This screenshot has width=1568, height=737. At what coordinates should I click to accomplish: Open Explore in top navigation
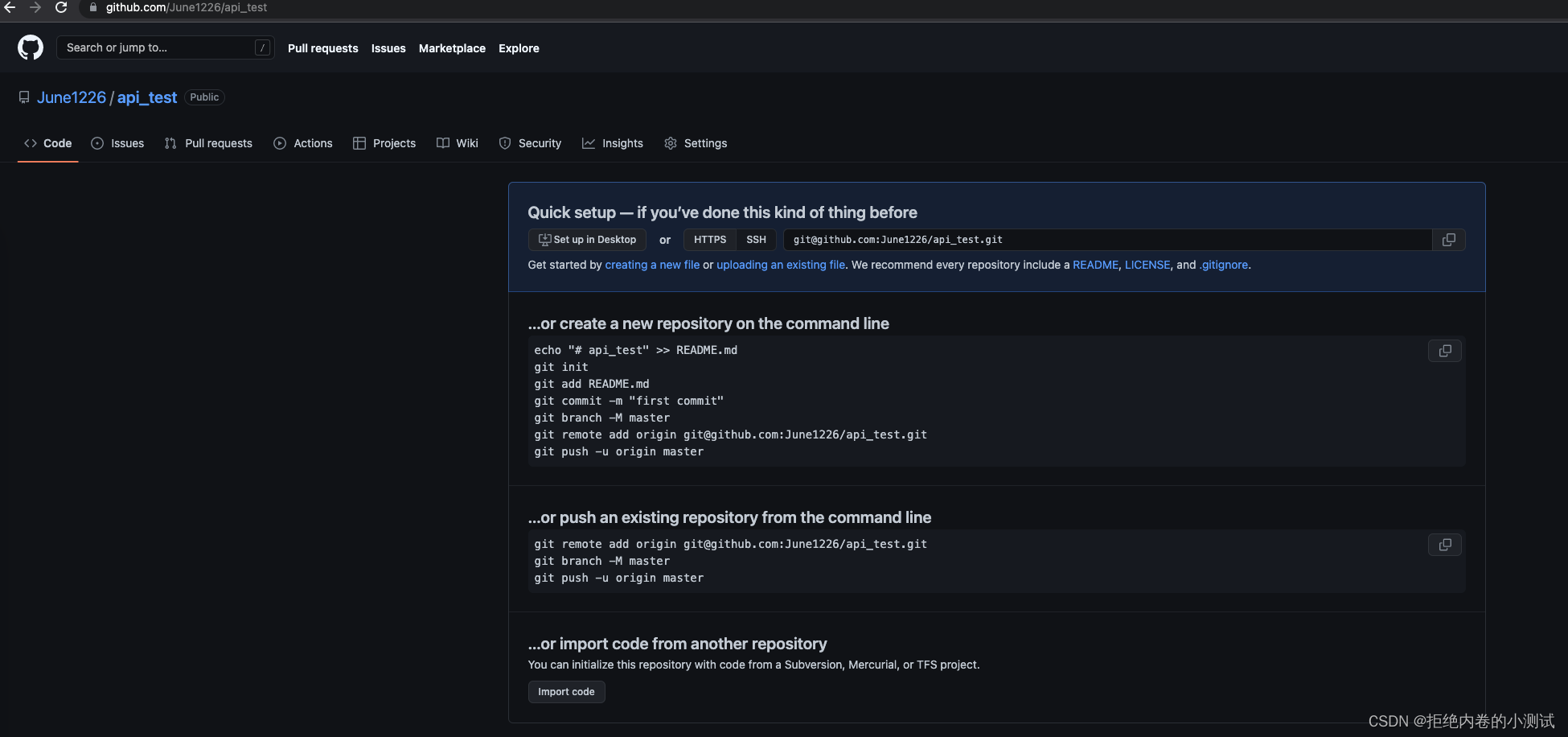(x=519, y=48)
